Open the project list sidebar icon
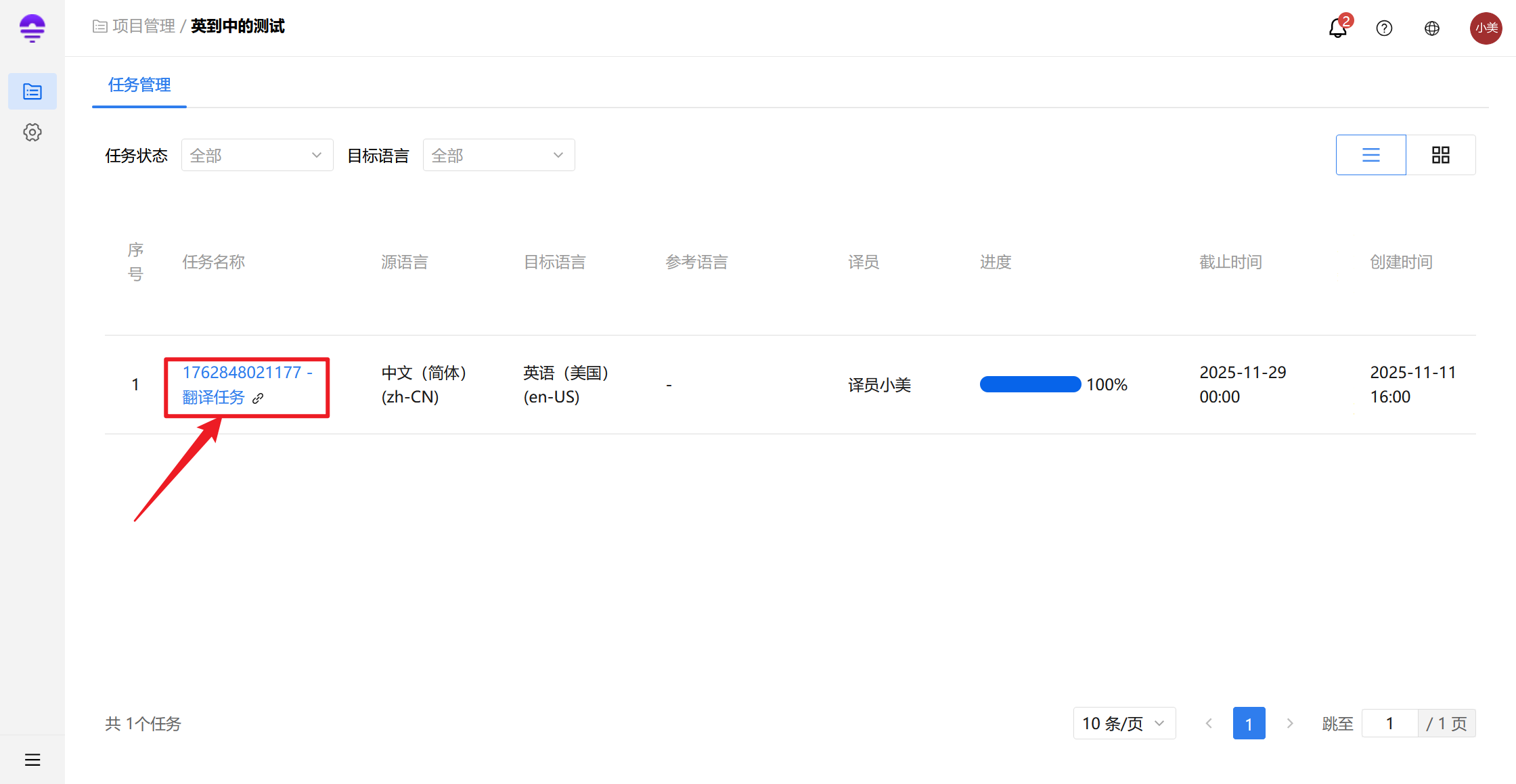The width and height of the screenshot is (1516, 784). pyautogui.click(x=32, y=91)
